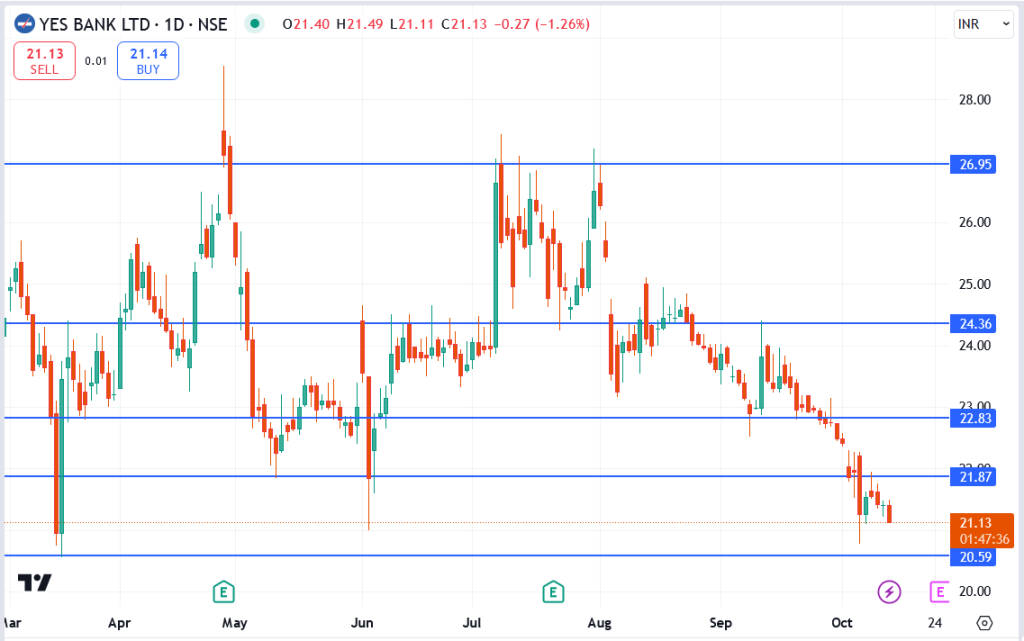Select the 20.59 horizontal line label
The height and width of the screenshot is (641, 1024).
coord(972,557)
